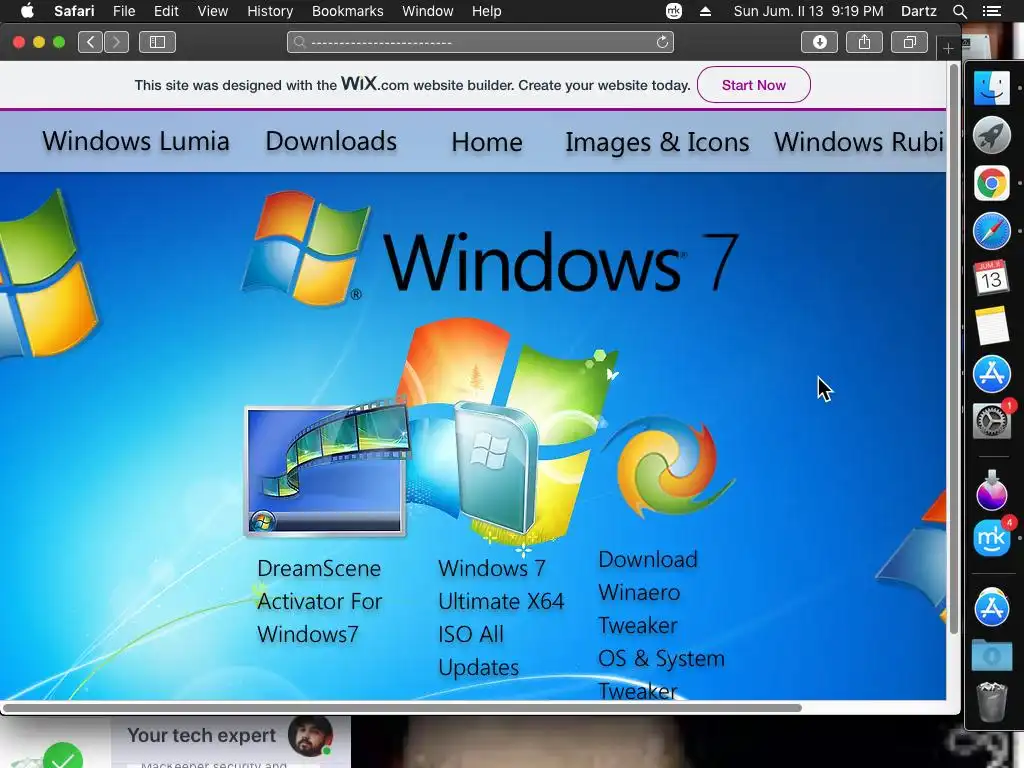1024x768 pixels.
Task: Open the Help menu
Action: [487, 11]
